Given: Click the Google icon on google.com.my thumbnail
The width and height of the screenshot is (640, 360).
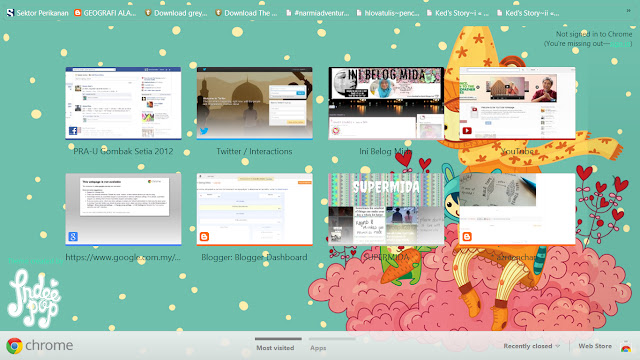Looking at the screenshot, I should 73,236.
